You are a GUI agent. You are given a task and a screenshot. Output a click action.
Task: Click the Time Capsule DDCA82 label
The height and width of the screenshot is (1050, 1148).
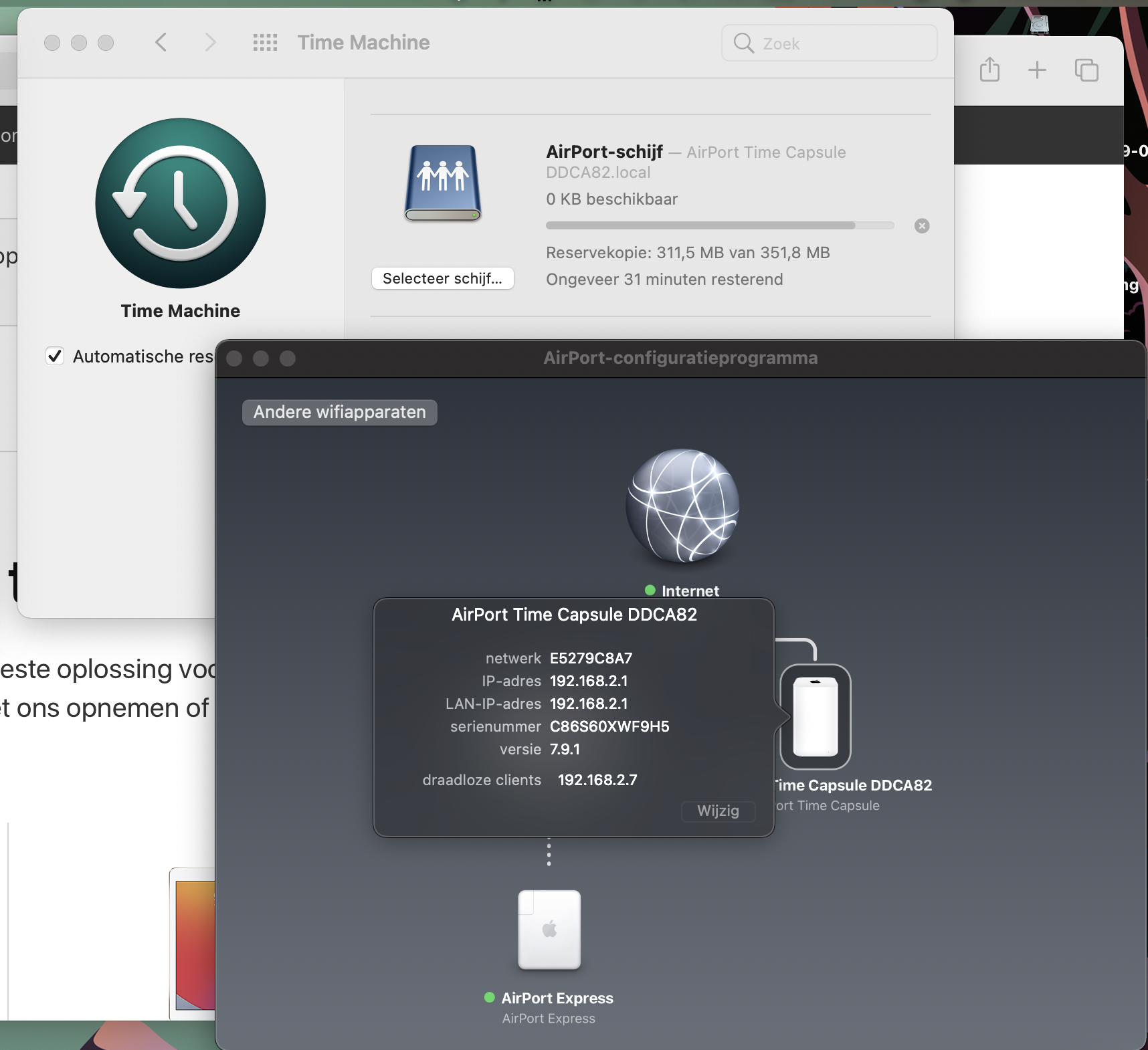854,785
